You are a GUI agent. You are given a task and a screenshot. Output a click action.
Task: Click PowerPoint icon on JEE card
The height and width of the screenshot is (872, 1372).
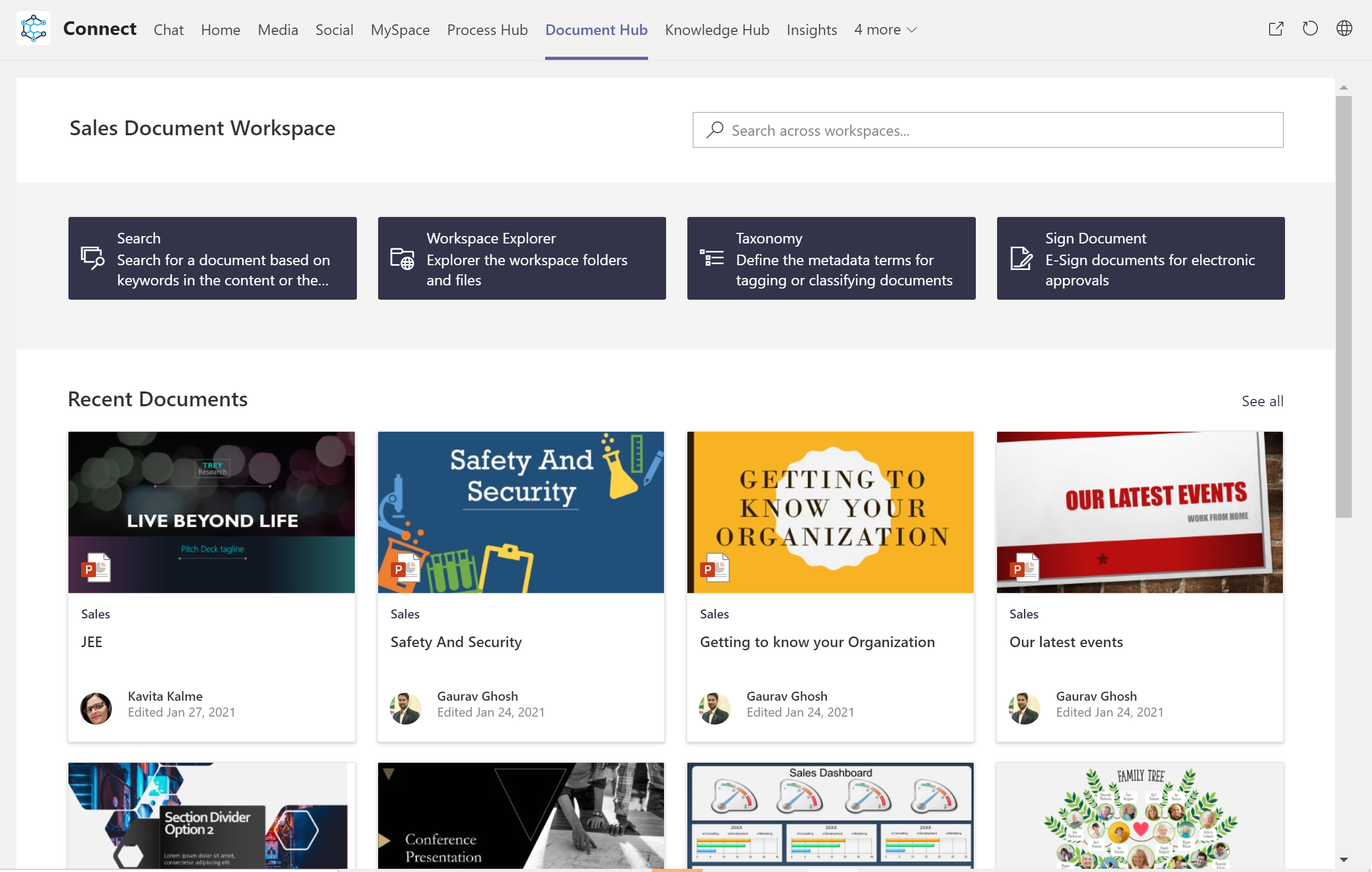click(97, 568)
